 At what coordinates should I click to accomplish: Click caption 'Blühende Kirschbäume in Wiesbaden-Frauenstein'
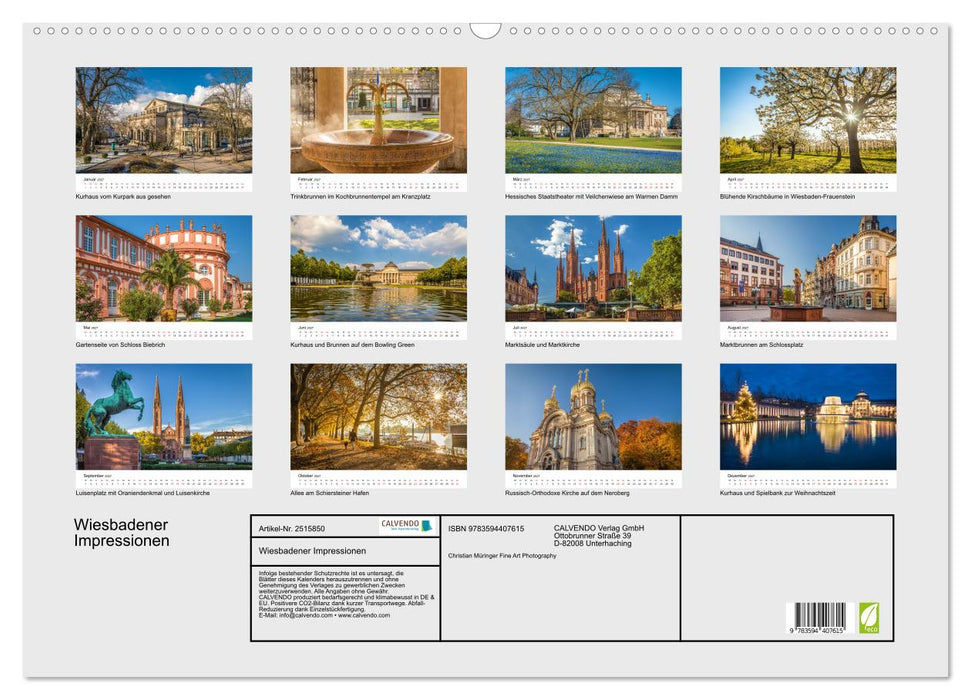click(788, 196)
